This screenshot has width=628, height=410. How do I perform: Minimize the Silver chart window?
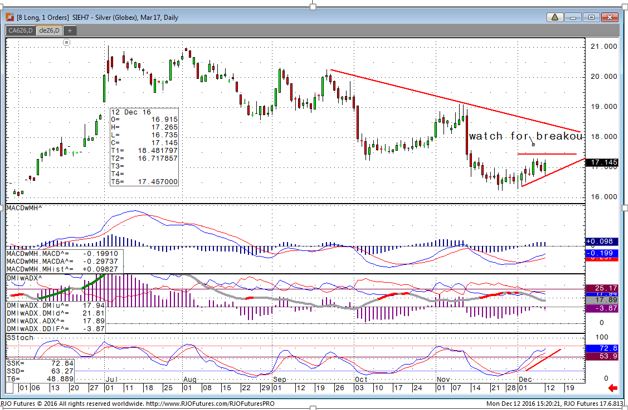(x=573, y=17)
